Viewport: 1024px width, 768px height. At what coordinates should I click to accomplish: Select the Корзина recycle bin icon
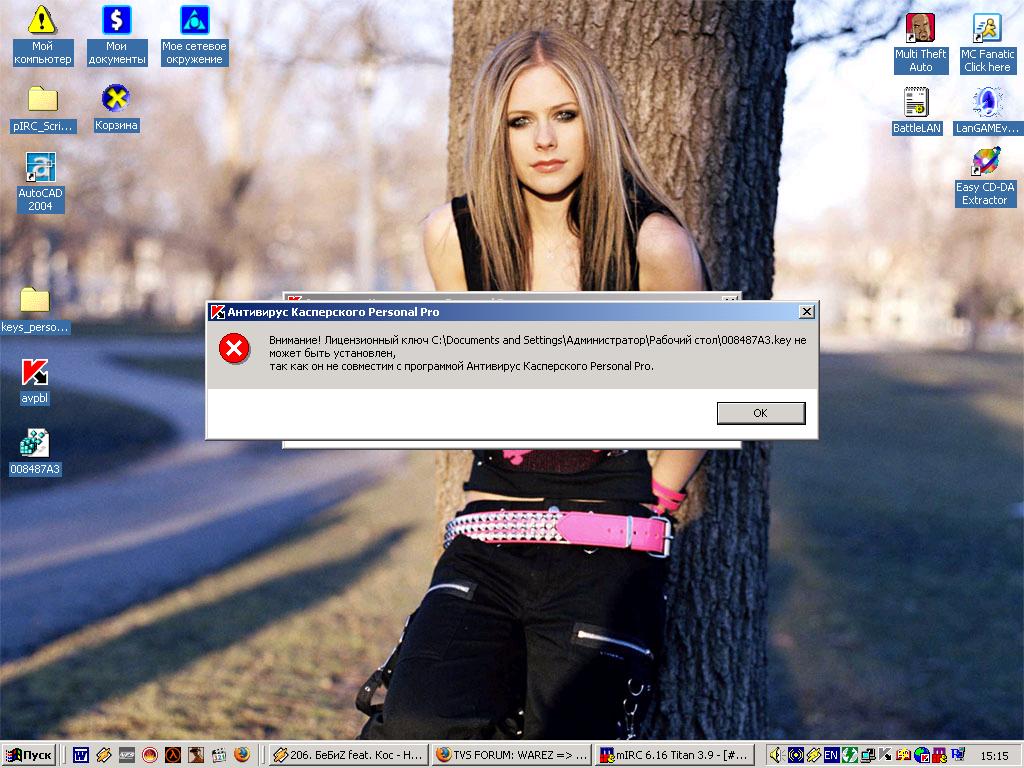pos(116,99)
